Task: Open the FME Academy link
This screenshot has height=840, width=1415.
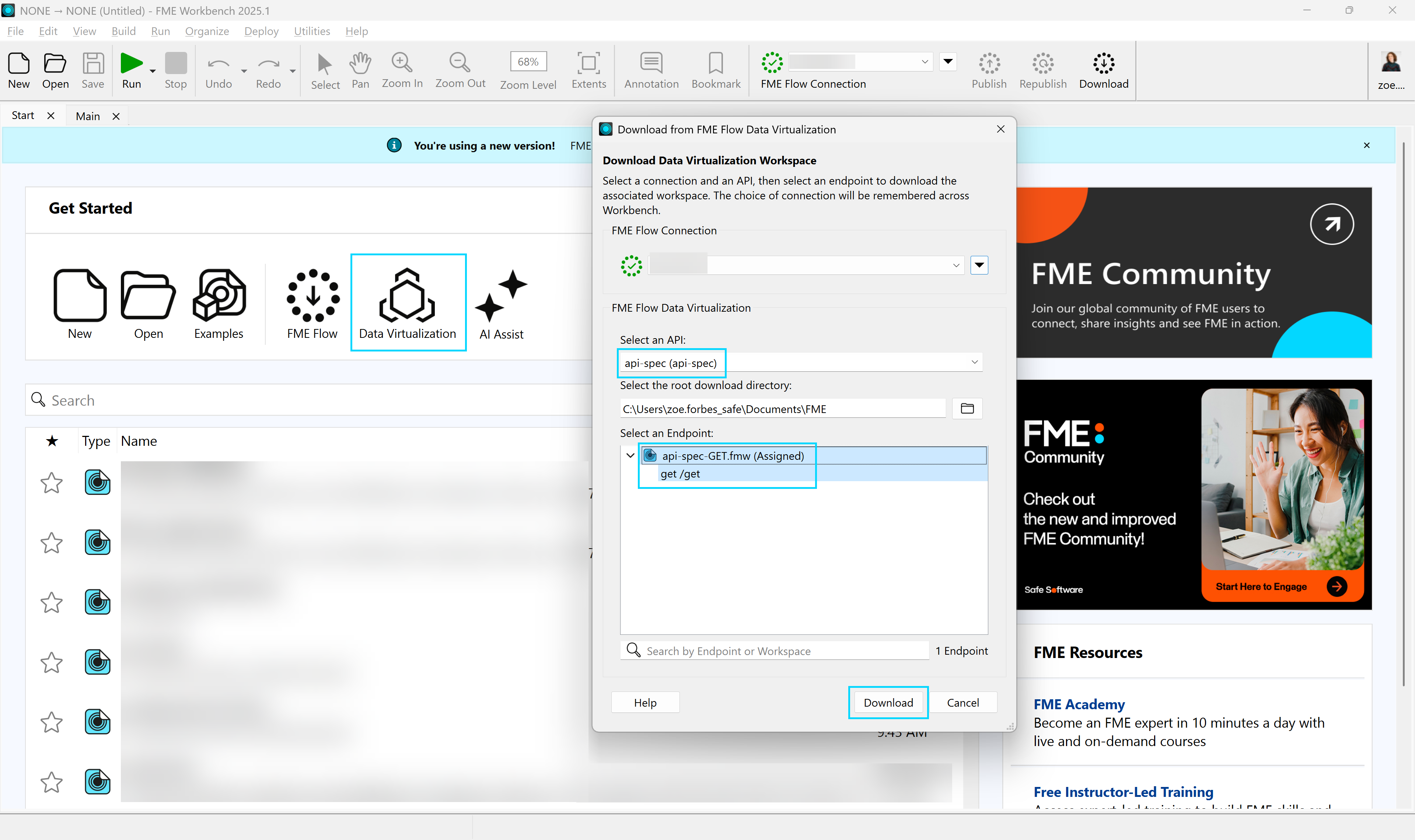Action: (x=1079, y=704)
